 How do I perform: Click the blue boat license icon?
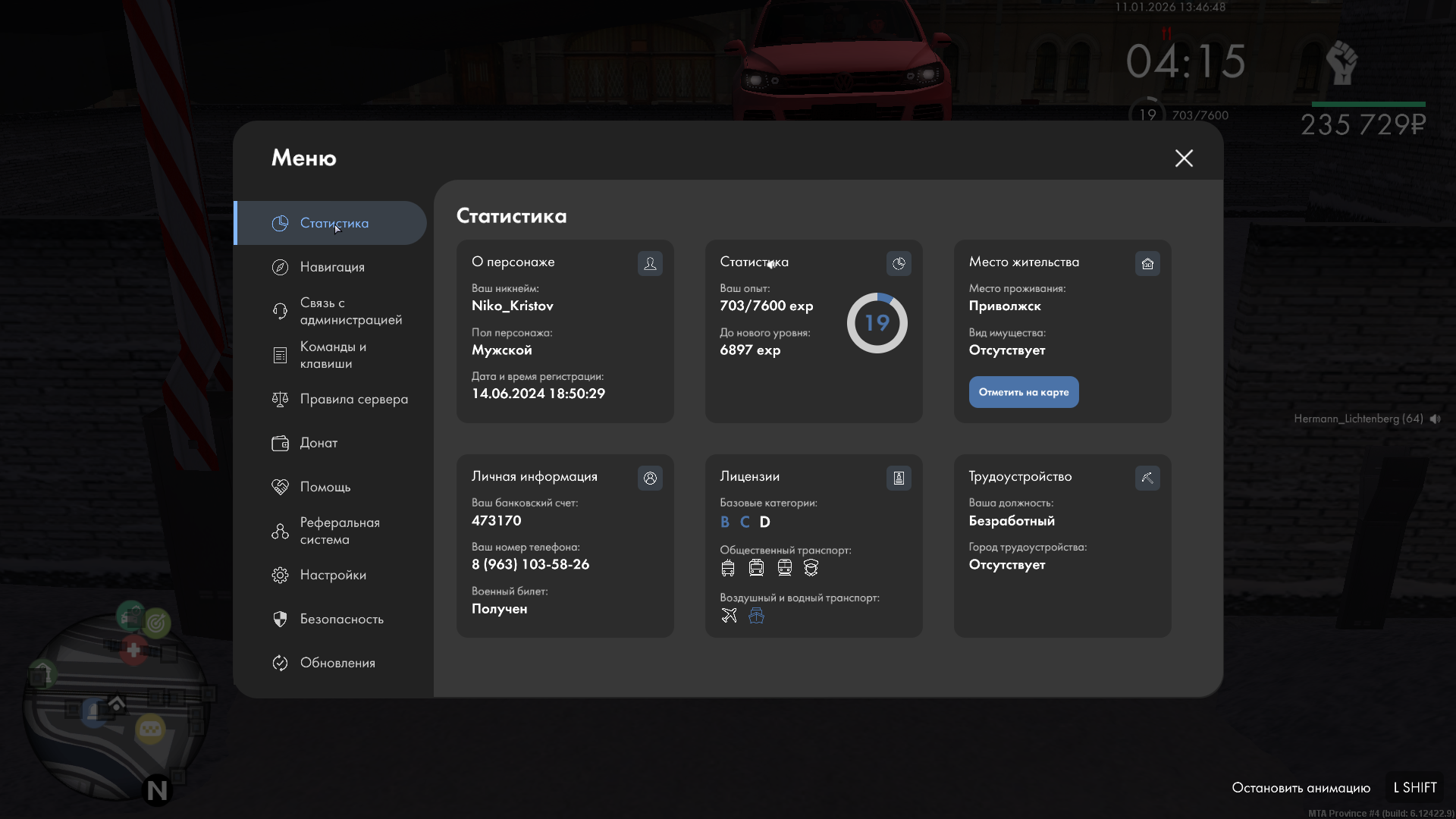coord(756,615)
